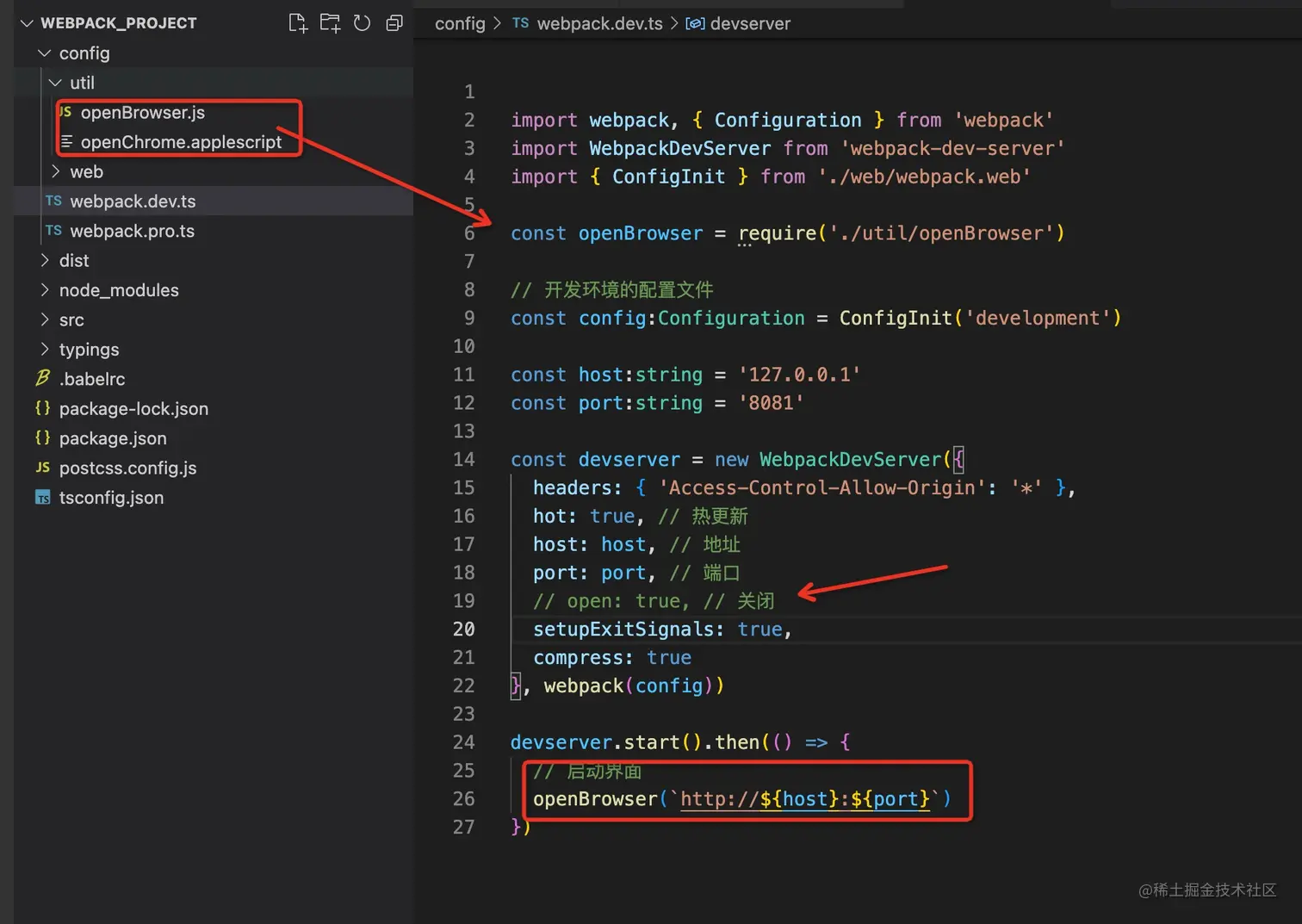Click the commented open: true line
The width and height of the screenshot is (1302, 924).
[x=654, y=601]
